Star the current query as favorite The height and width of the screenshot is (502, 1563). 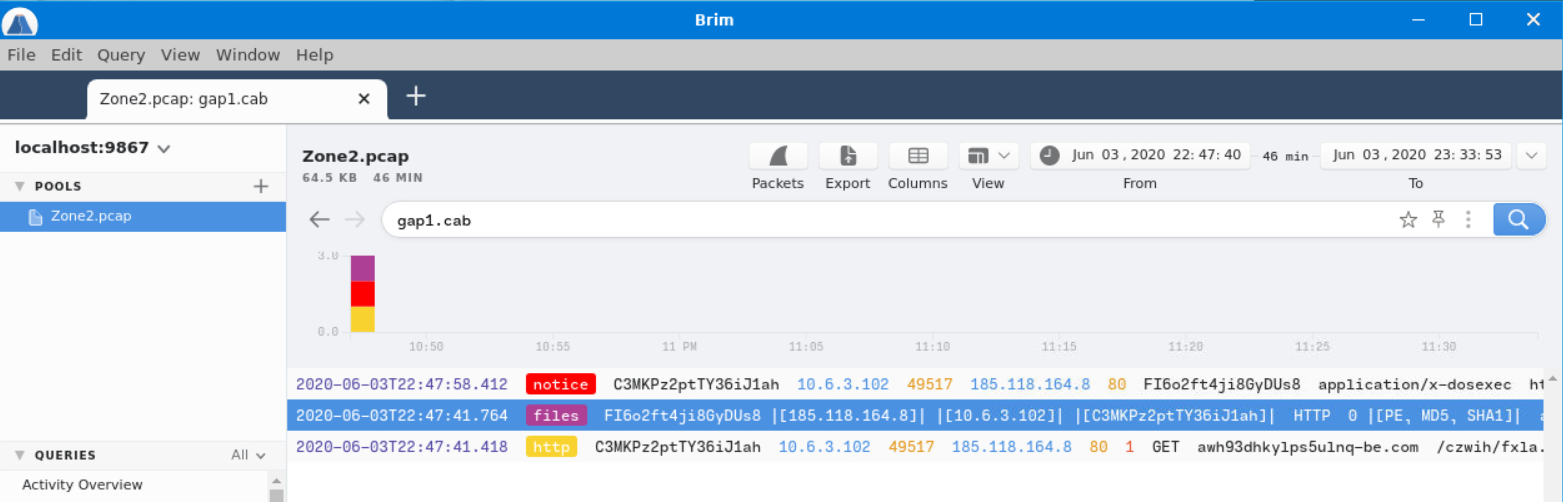(1408, 220)
